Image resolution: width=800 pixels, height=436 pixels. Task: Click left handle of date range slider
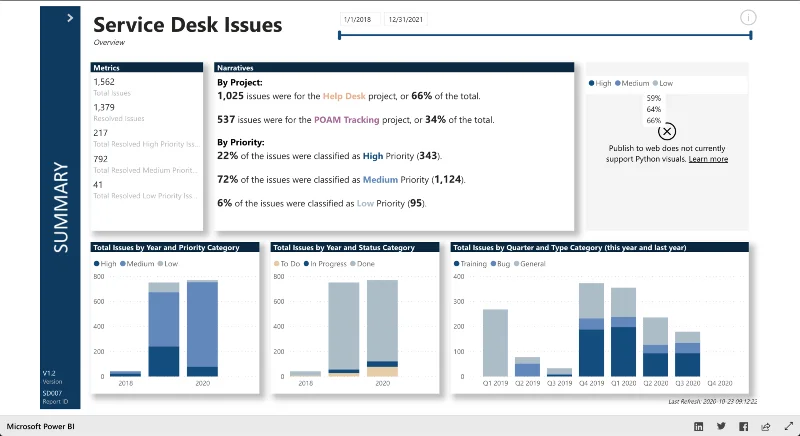click(340, 35)
